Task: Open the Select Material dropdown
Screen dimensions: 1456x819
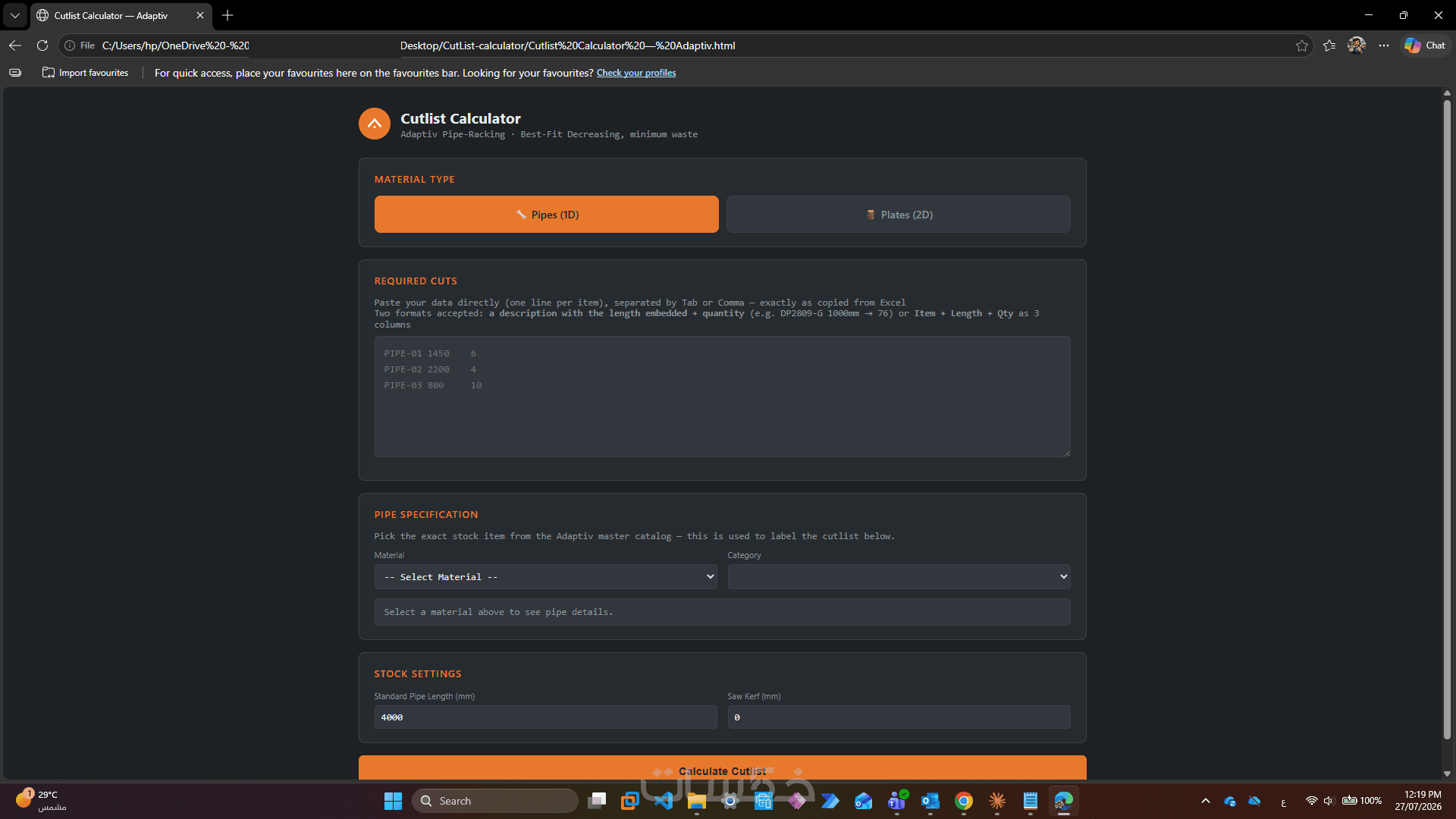Action: [x=545, y=577]
